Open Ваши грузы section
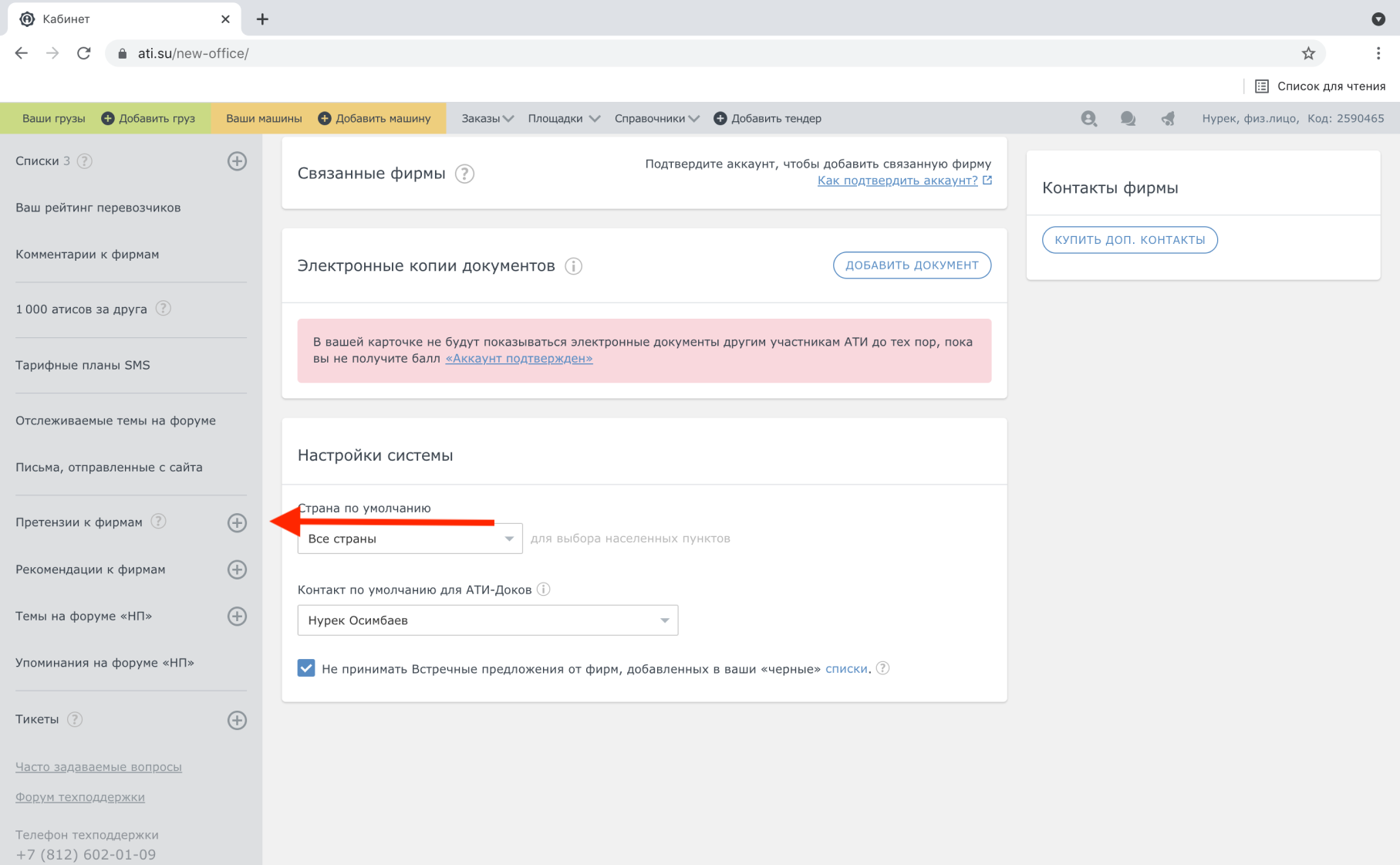This screenshot has height=865, width=1400. point(53,118)
